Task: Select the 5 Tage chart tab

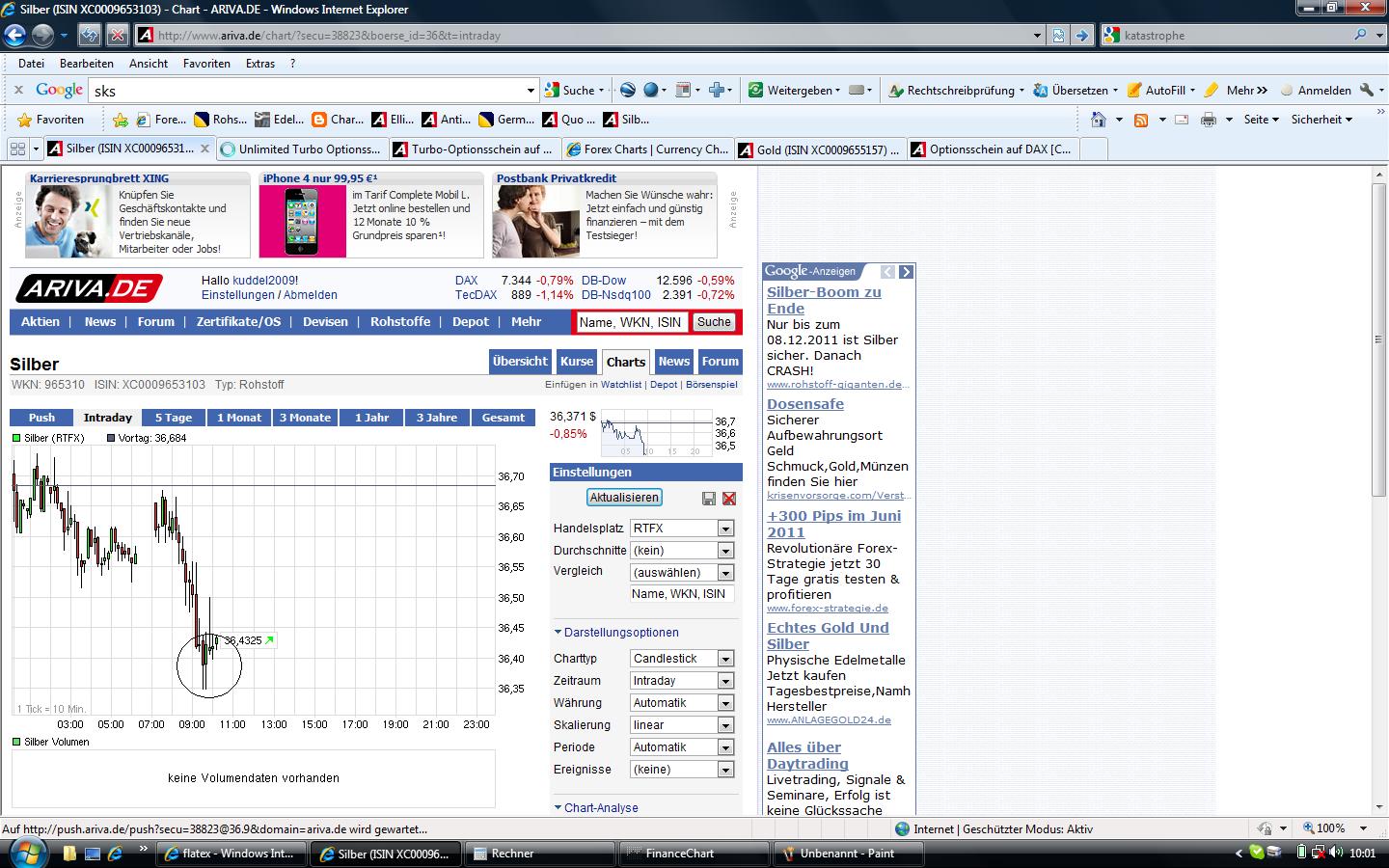Action: 174,418
